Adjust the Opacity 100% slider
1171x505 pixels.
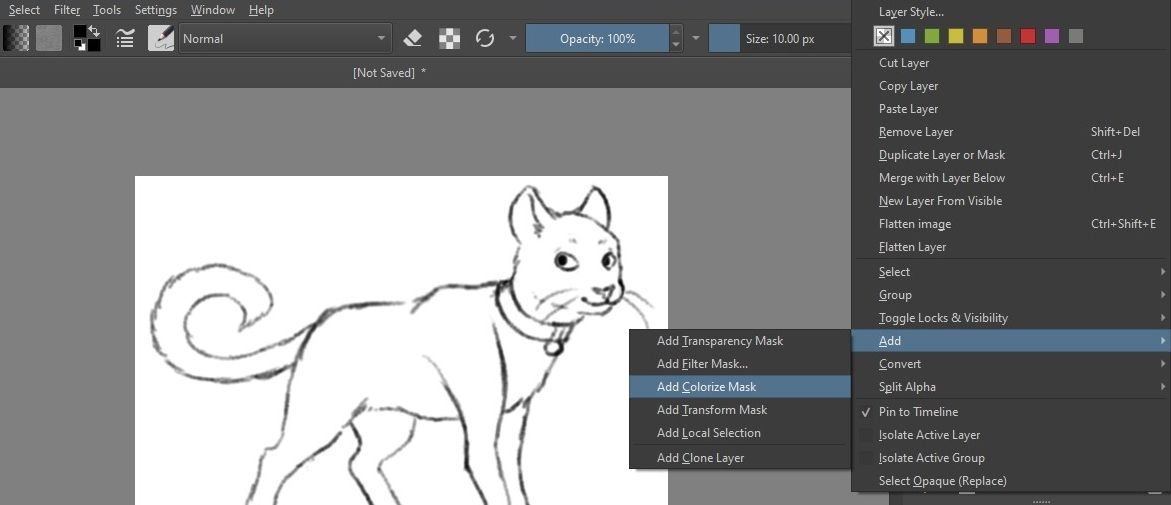597,38
